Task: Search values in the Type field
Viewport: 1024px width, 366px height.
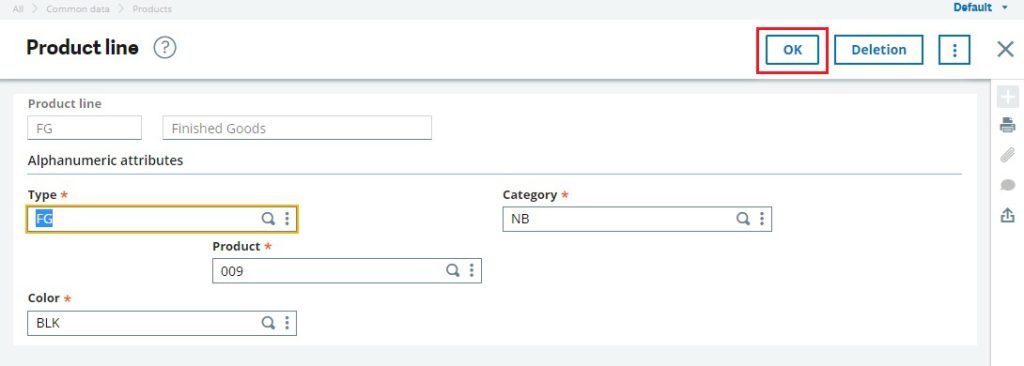Action: [268, 219]
